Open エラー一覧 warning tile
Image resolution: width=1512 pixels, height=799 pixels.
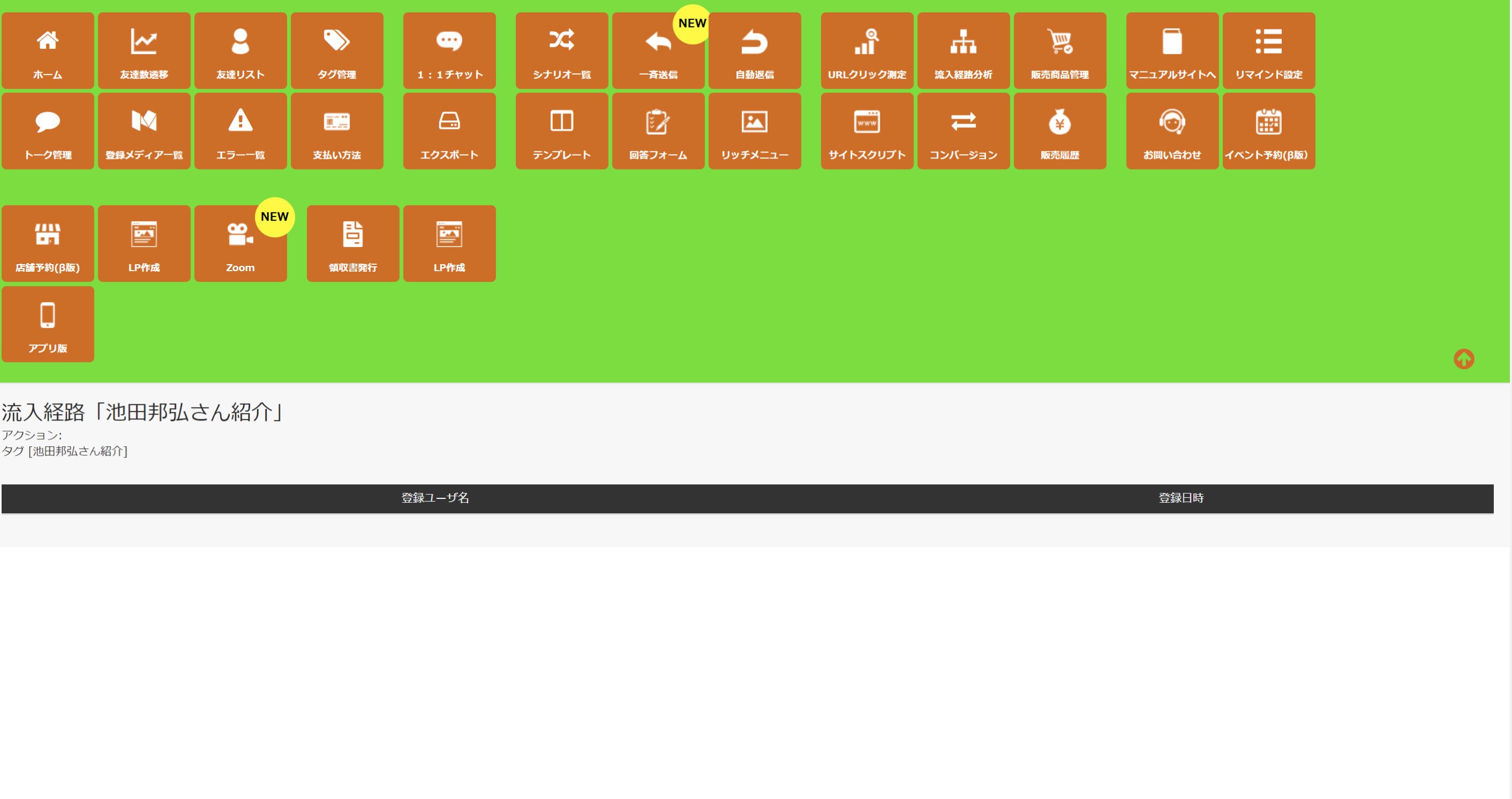(x=240, y=131)
